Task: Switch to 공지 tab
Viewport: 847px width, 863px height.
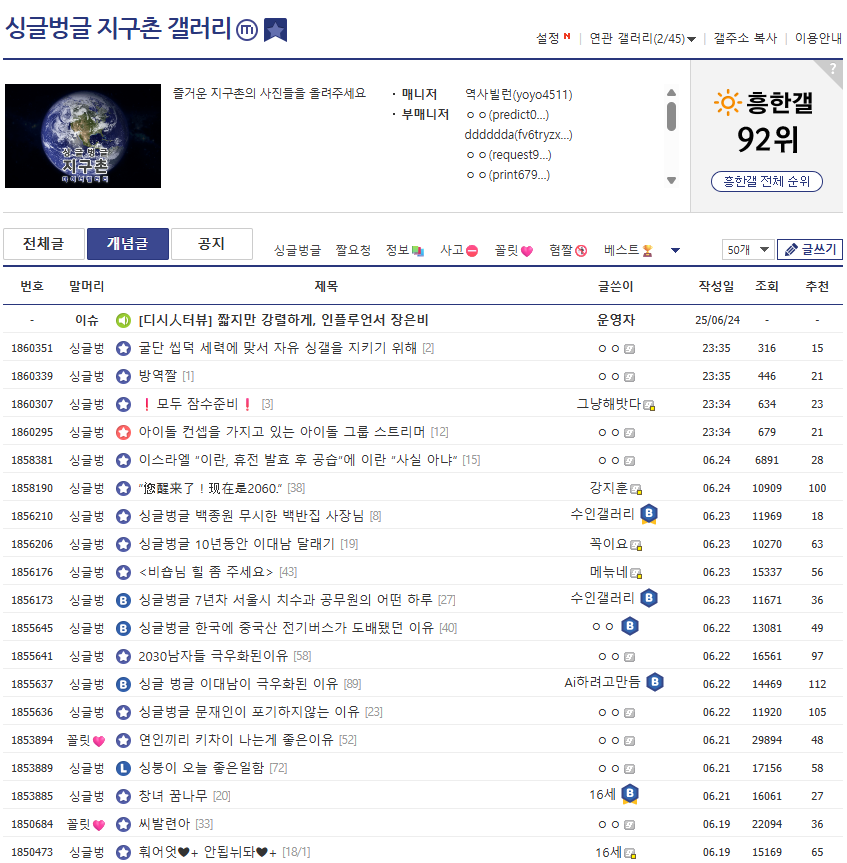Action: 212,244
